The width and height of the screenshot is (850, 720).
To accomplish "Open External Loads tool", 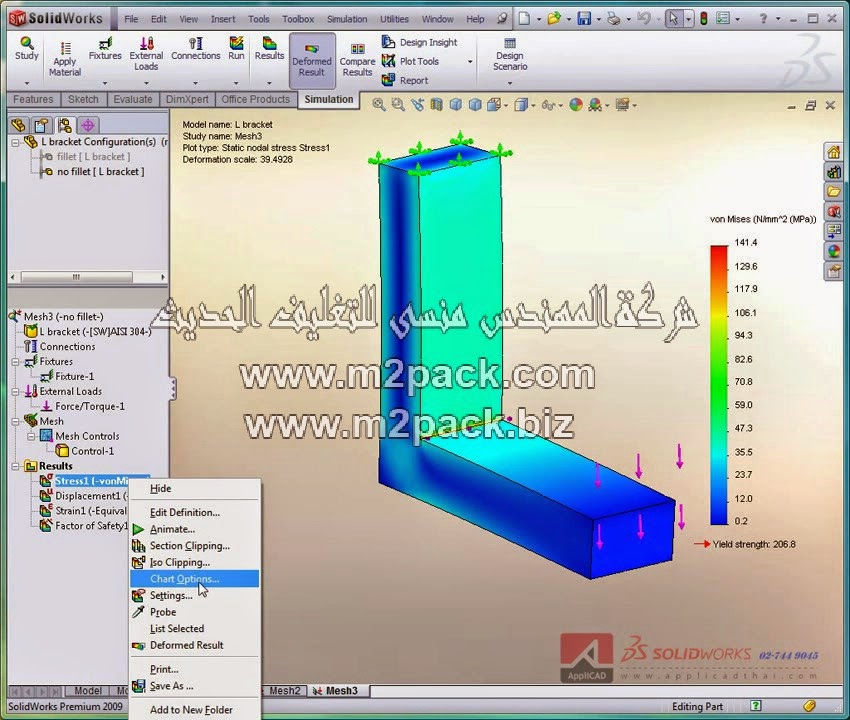I will 146,53.
